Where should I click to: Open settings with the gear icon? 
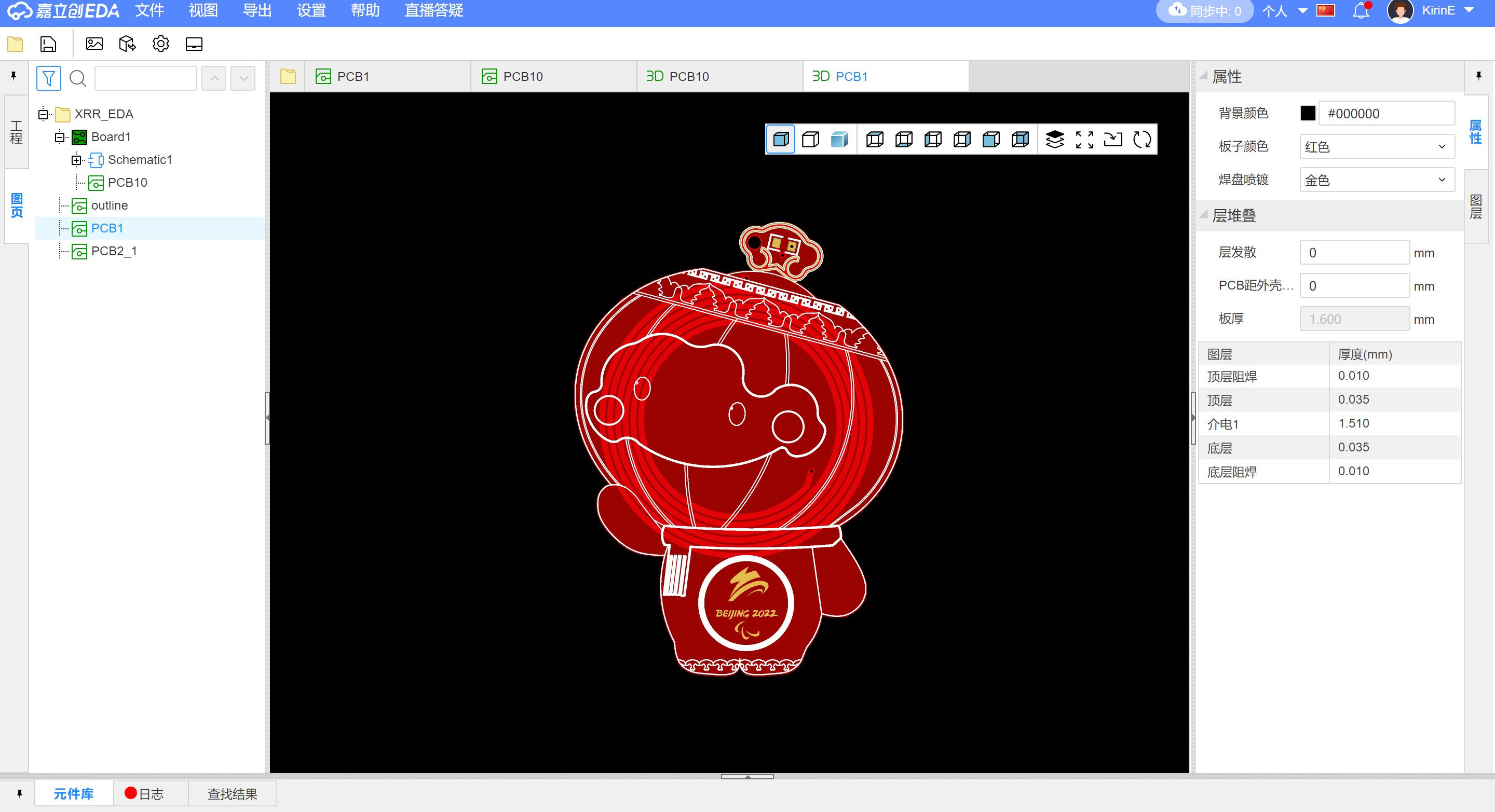coord(161,44)
